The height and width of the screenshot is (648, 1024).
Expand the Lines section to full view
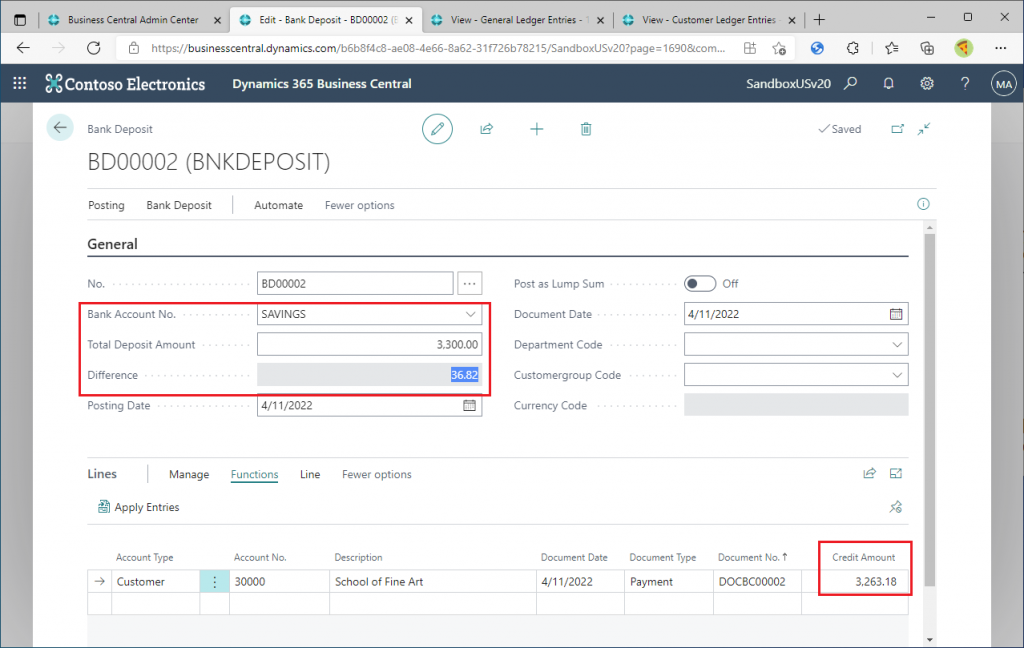[896, 474]
